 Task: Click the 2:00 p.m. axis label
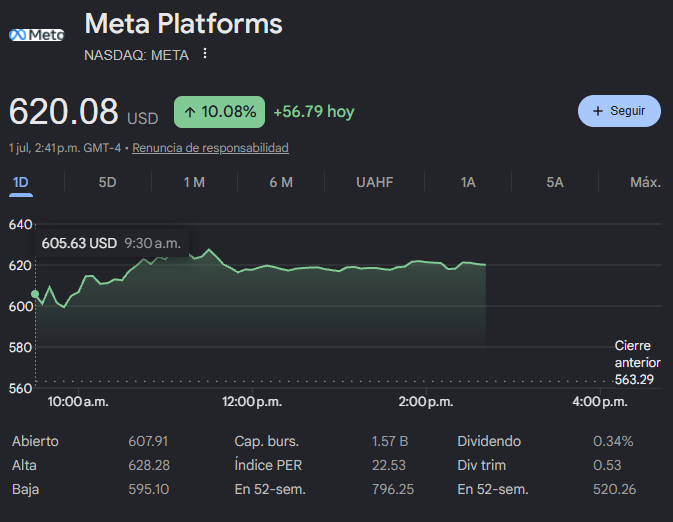426,402
